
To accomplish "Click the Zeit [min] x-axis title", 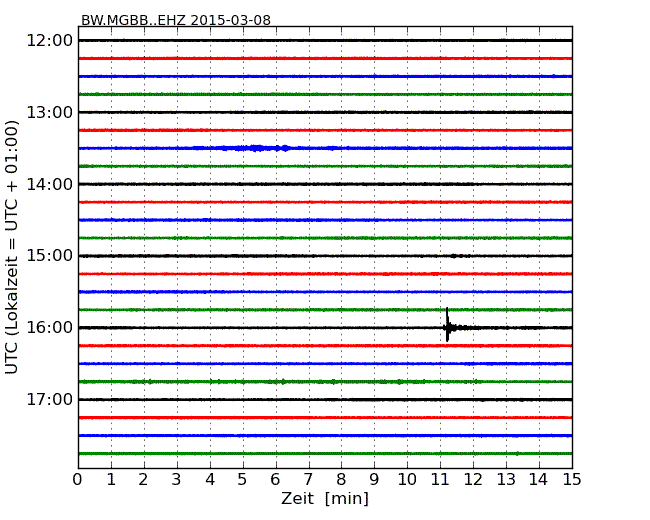I will pos(325,498).
